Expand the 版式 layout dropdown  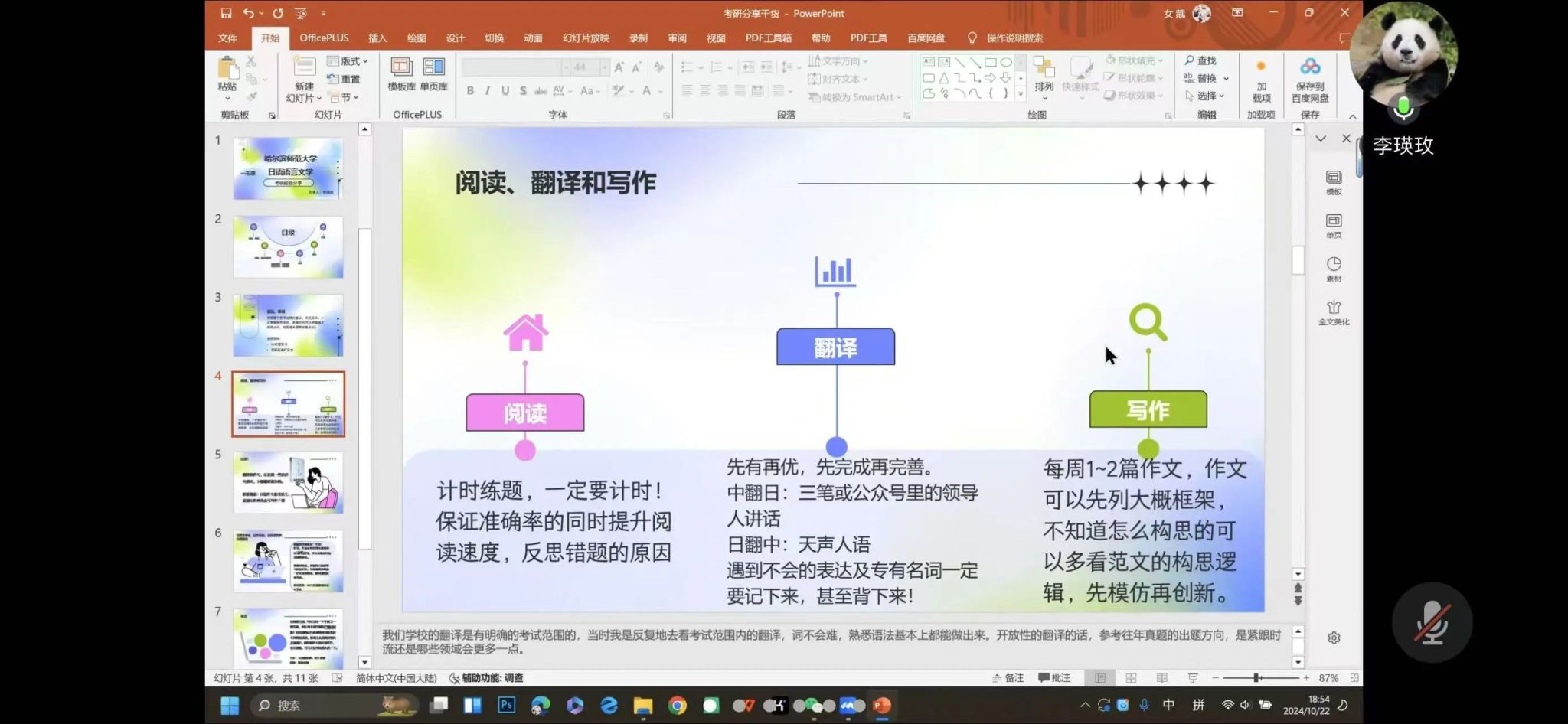pyautogui.click(x=348, y=61)
